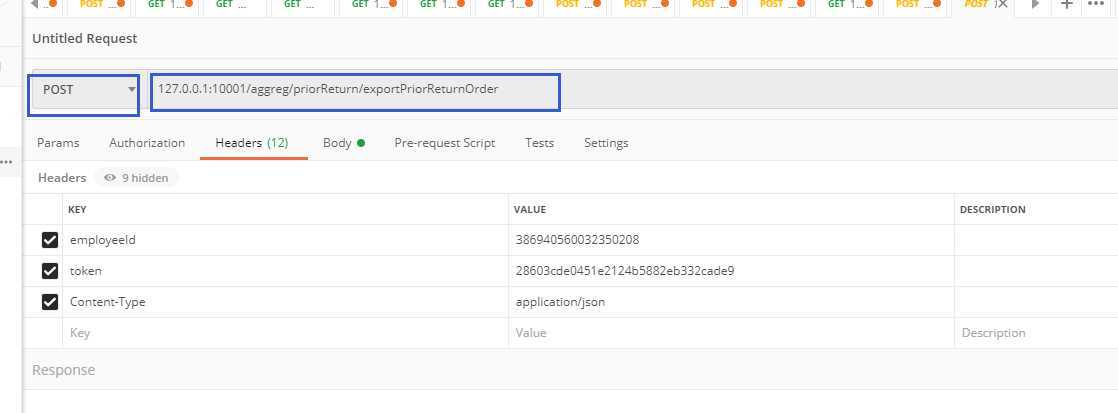Viewport: 1118px width, 413px height.
Task: Open a new request tab with plus icon
Action: (1066, 5)
